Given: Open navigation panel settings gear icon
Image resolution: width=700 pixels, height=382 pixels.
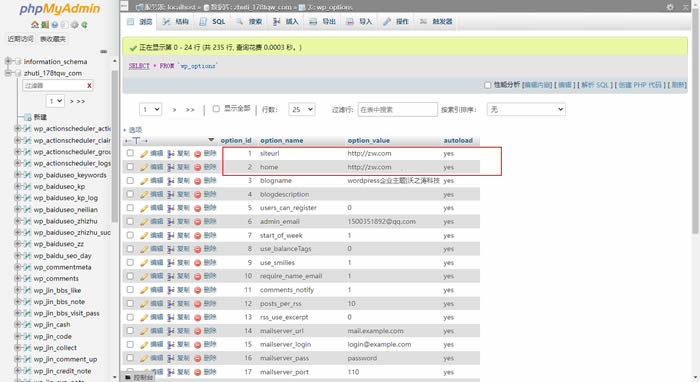Looking at the screenshot, I should [74, 25].
